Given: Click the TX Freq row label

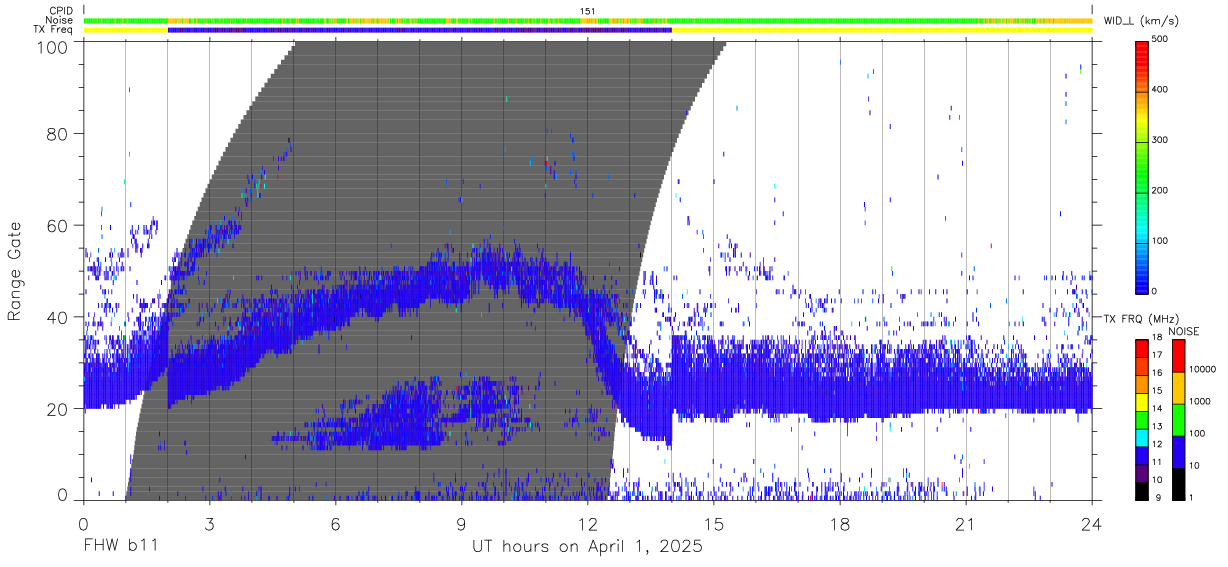Looking at the screenshot, I should tap(53, 31).
